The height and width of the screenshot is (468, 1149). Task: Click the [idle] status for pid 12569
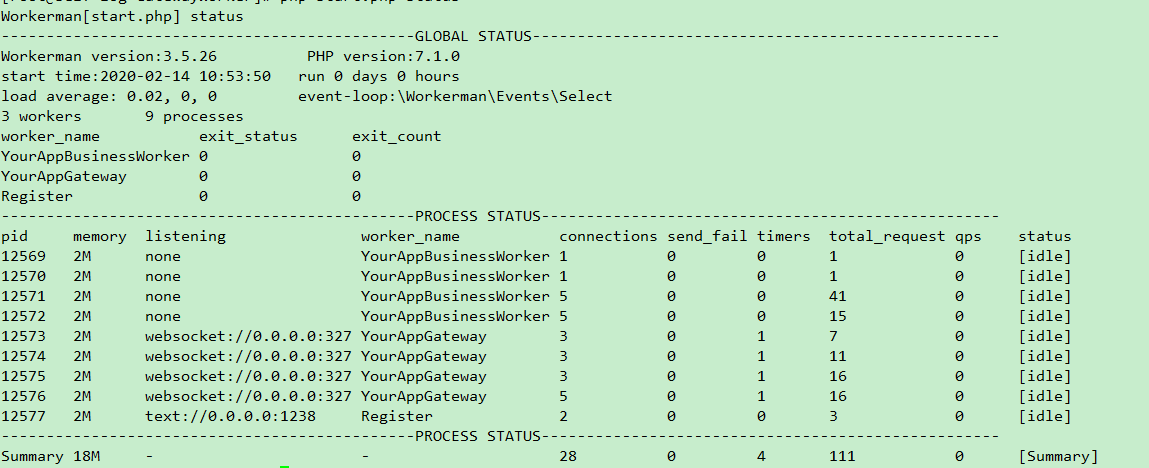[x=1044, y=256]
